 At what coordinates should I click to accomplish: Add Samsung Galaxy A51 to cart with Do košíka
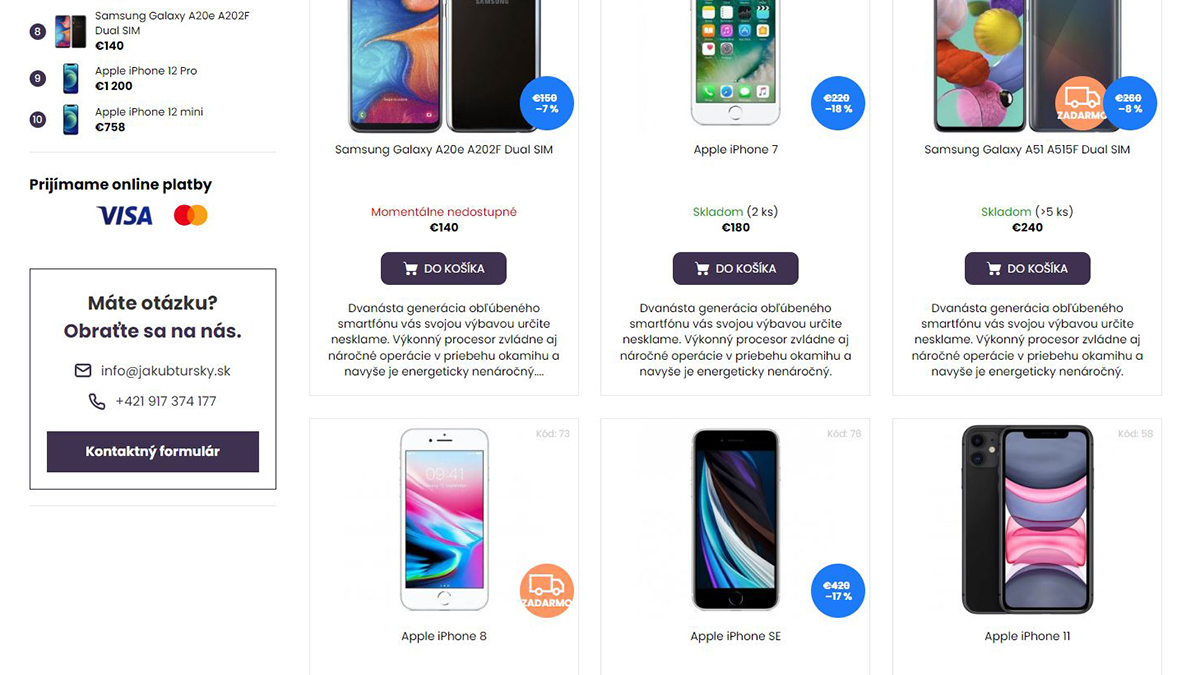pyautogui.click(x=1027, y=269)
